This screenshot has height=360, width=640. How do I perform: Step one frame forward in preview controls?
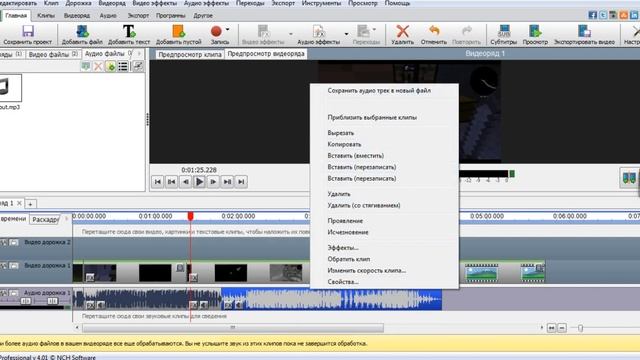tap(213, 182)
